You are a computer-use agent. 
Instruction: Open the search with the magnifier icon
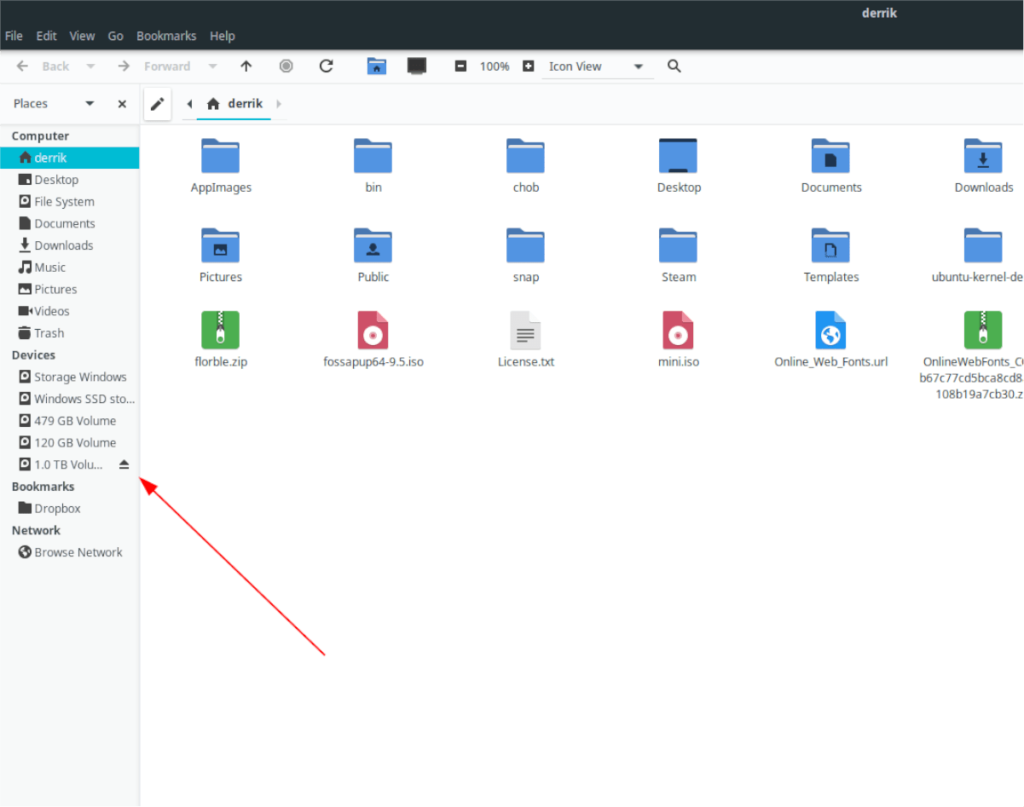[x=673, y=66]
